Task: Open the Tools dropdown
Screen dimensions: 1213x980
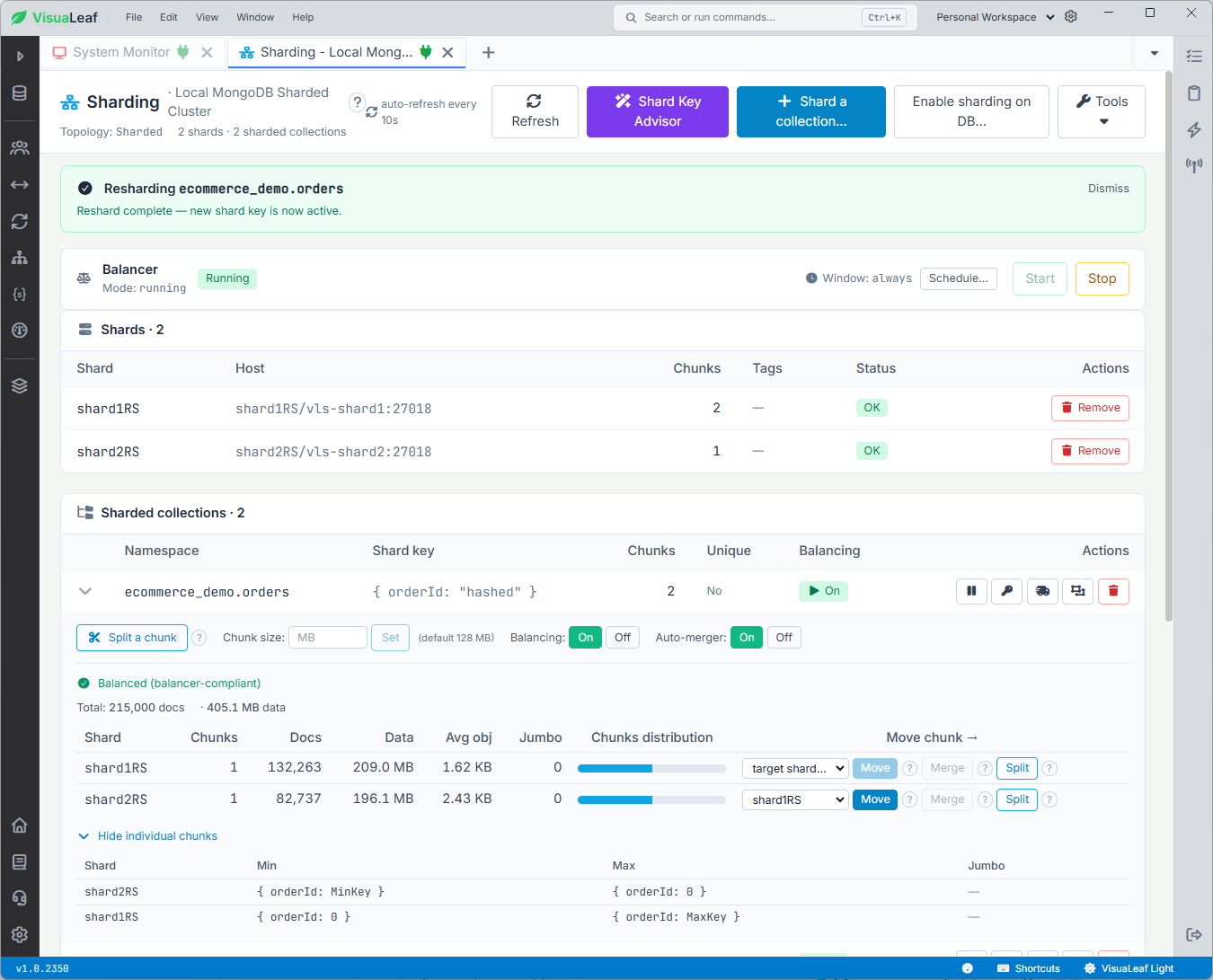Action: click(1102, 111)
